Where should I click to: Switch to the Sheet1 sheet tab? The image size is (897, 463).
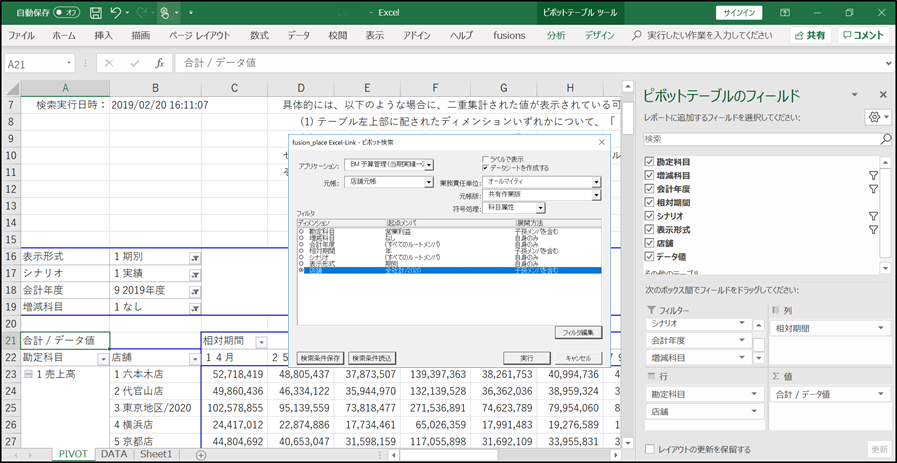click(156, 454)
